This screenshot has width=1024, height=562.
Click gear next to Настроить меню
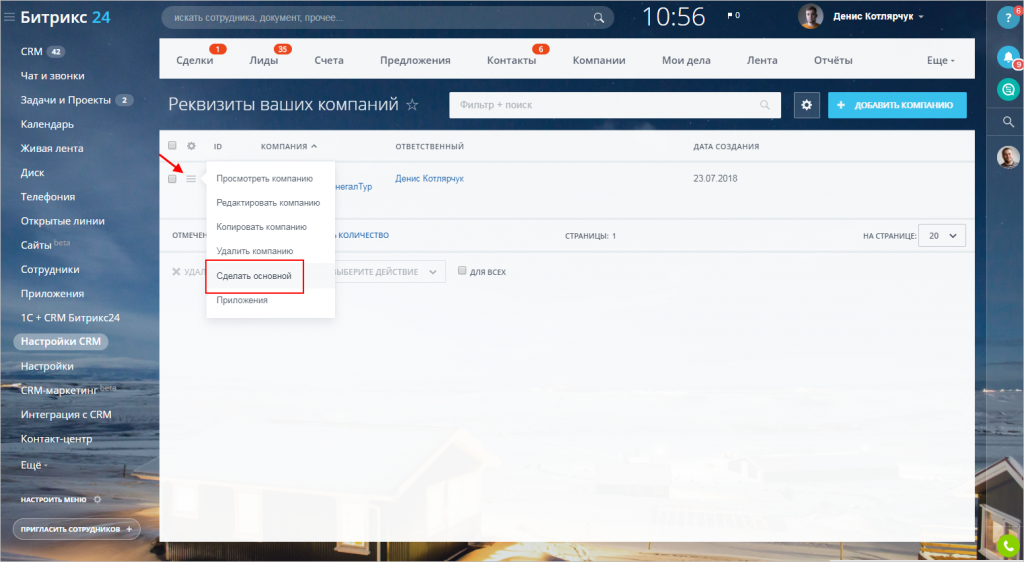97,499
